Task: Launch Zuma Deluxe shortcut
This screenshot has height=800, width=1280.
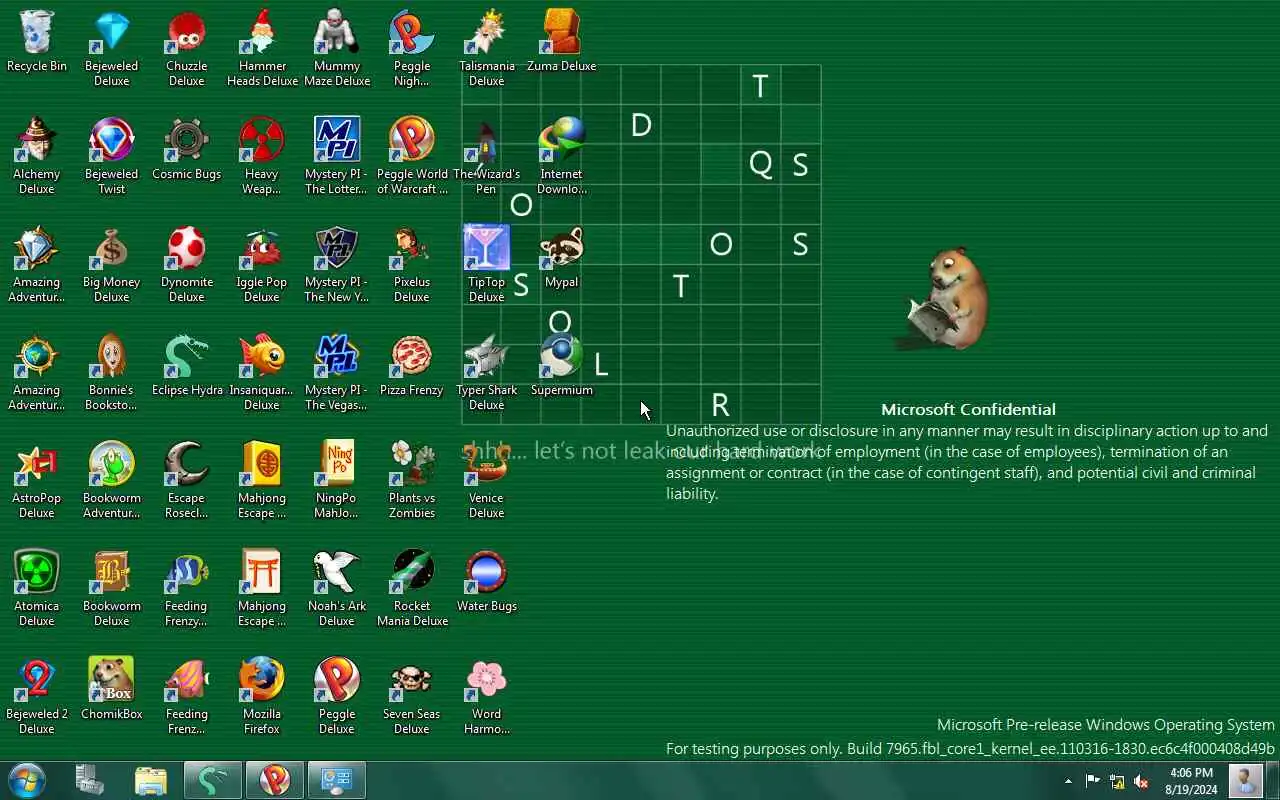Action: click(562, 41)
